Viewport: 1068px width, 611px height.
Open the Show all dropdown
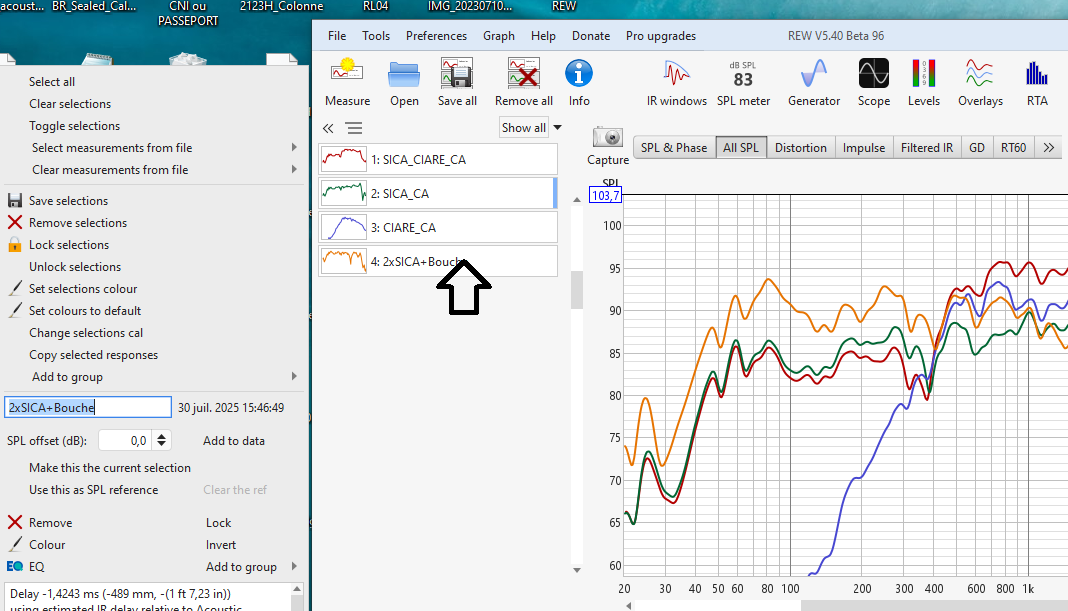531,128
